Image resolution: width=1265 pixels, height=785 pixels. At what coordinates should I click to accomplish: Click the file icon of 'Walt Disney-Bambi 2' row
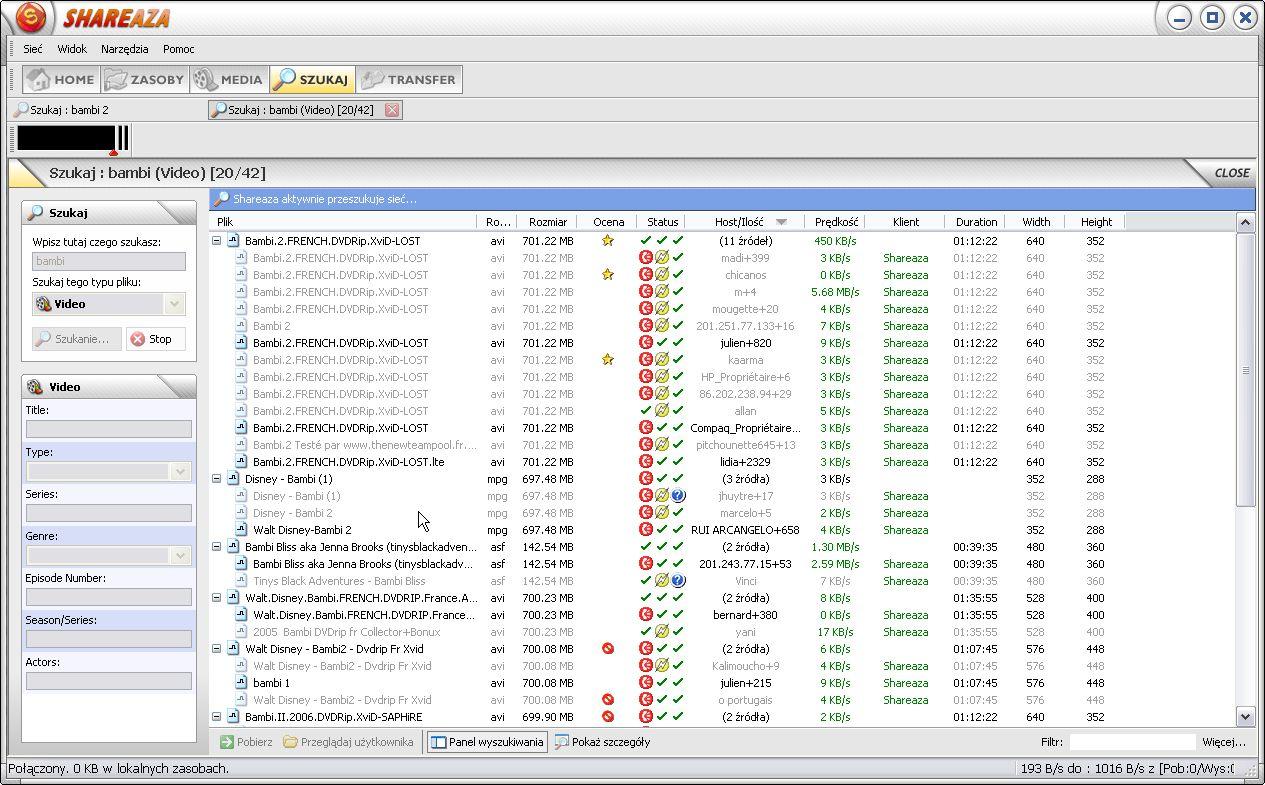(241, 530)
